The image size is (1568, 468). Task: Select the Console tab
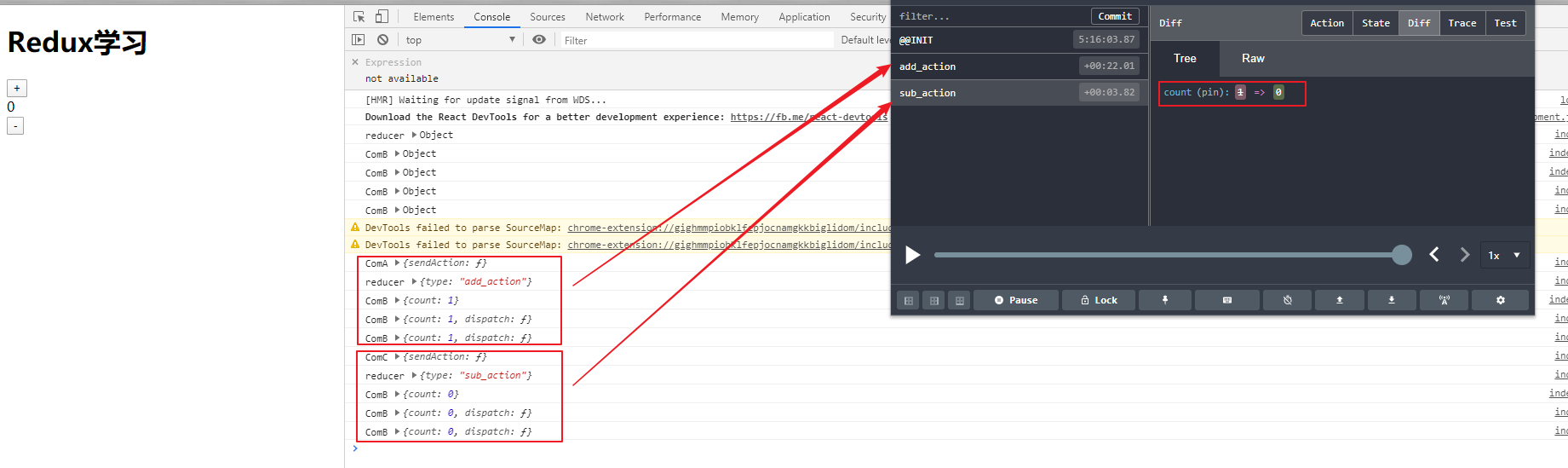492,16
